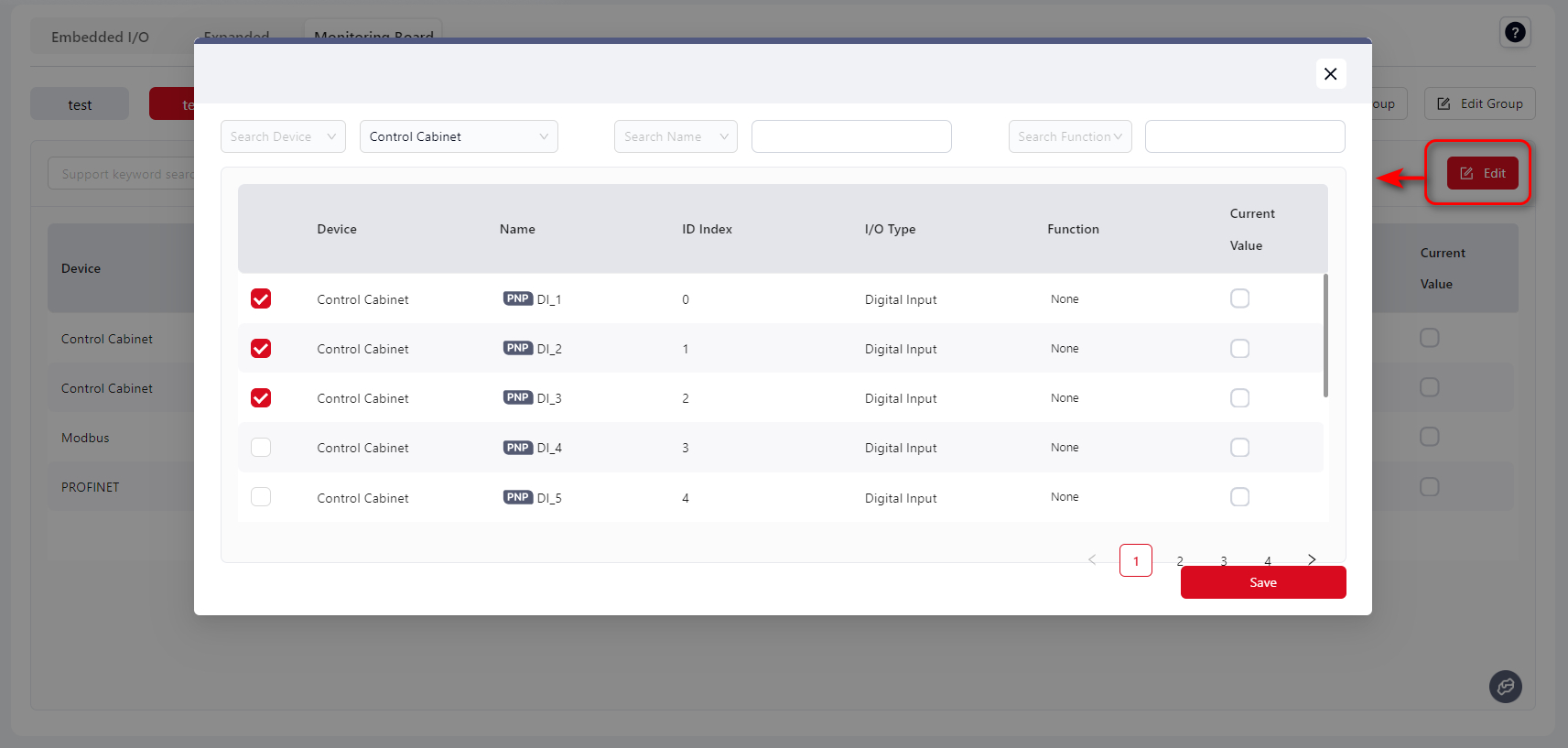The image size is (1568, 748).
Task: Click the name search text field
Action: 851,136
